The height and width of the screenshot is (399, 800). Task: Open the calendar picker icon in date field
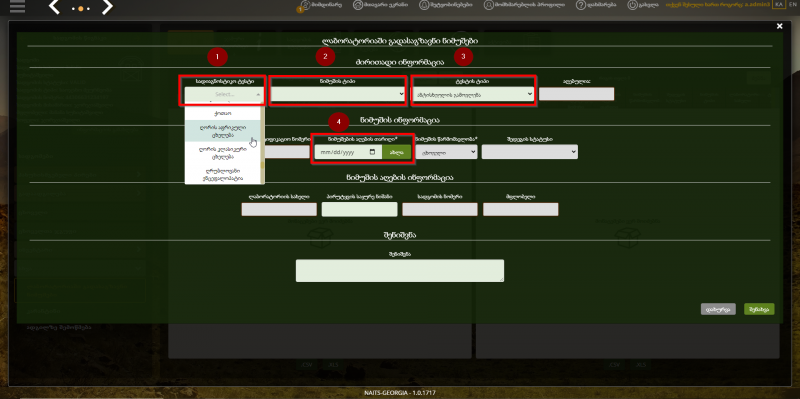coord(372,152)
